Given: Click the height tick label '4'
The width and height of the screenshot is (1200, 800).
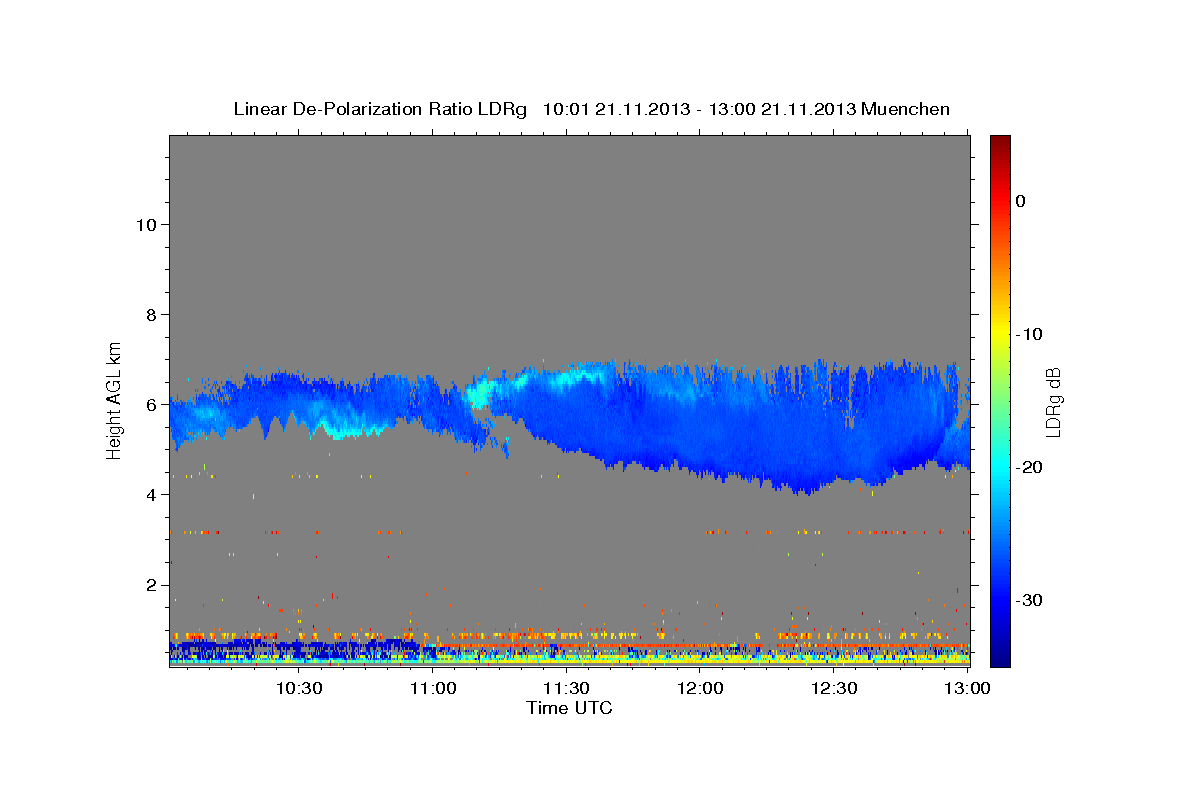Looking at the screenshot, I should 152,494.
